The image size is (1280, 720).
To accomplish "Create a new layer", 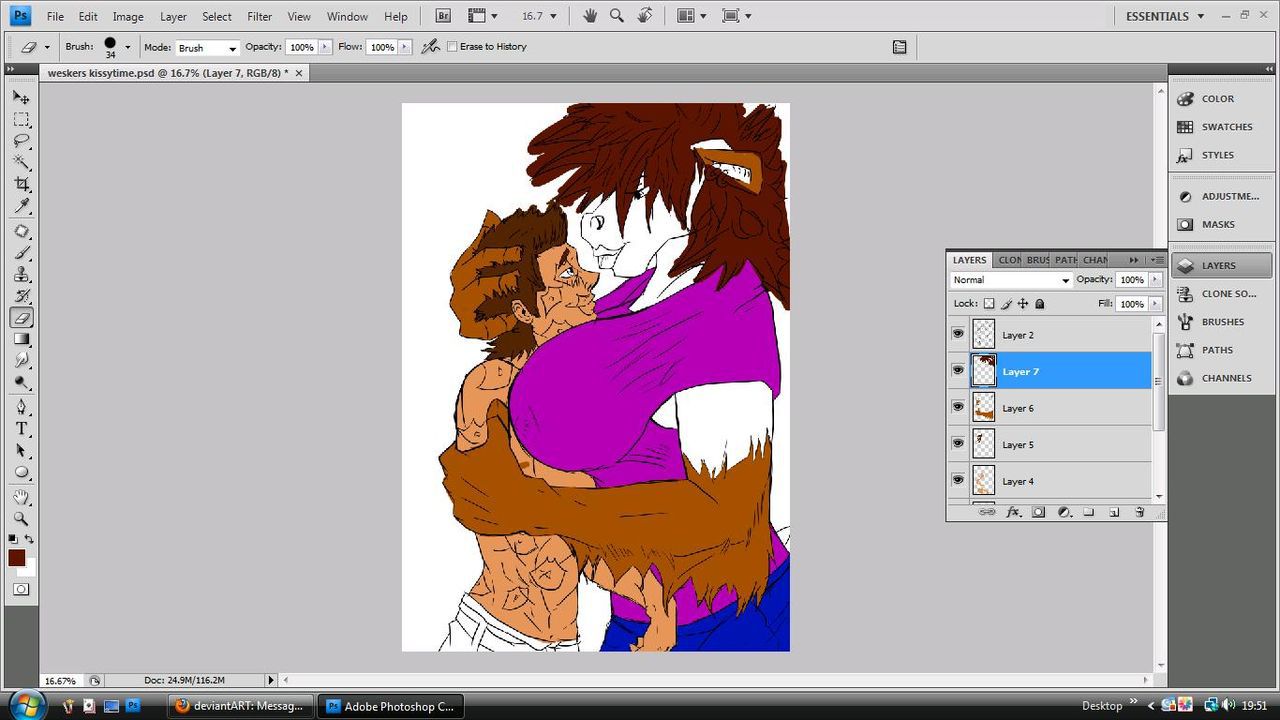I will tap(1114, 512).
